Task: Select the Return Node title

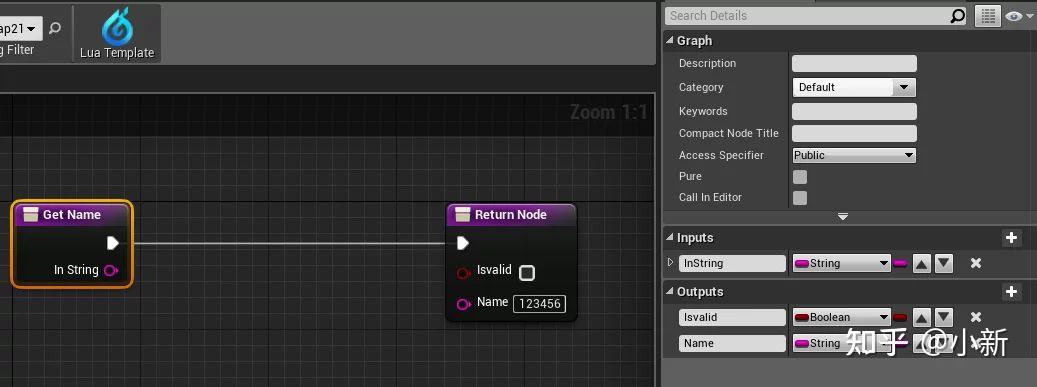Action: point(511,214)
